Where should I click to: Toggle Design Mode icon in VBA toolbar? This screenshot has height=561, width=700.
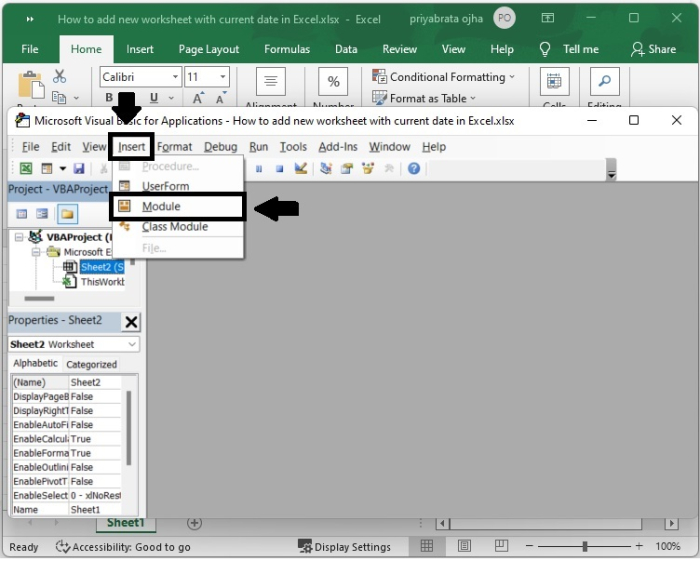300,168
